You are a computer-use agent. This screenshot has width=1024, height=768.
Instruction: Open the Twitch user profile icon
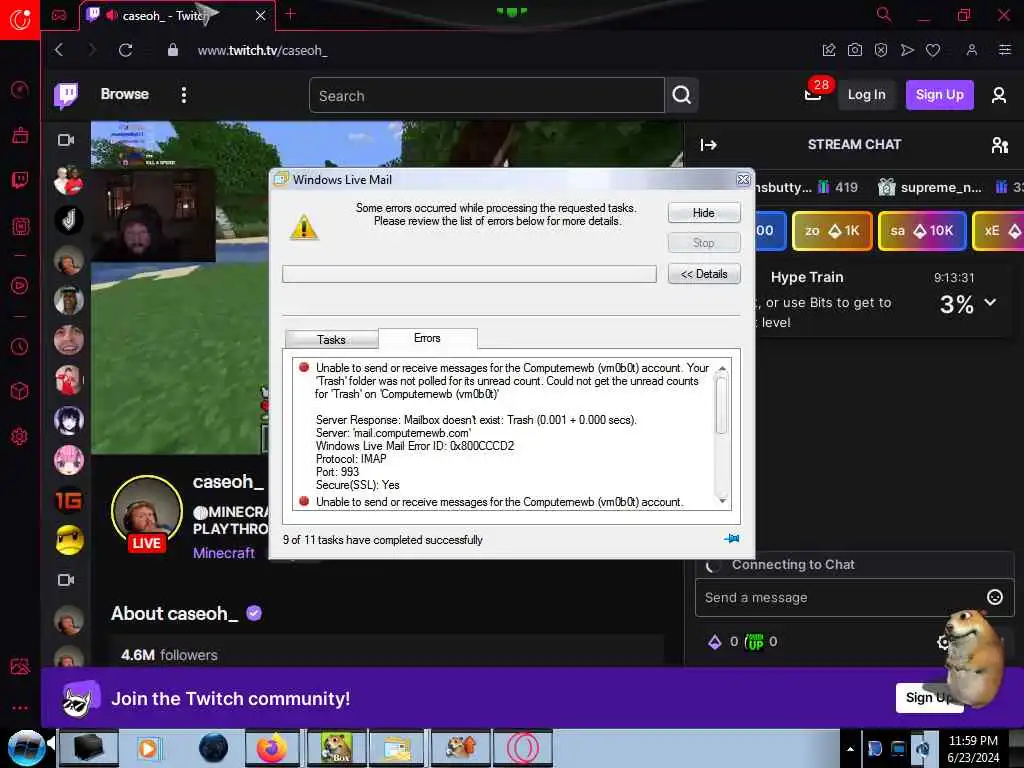click(x=999, y=95)
